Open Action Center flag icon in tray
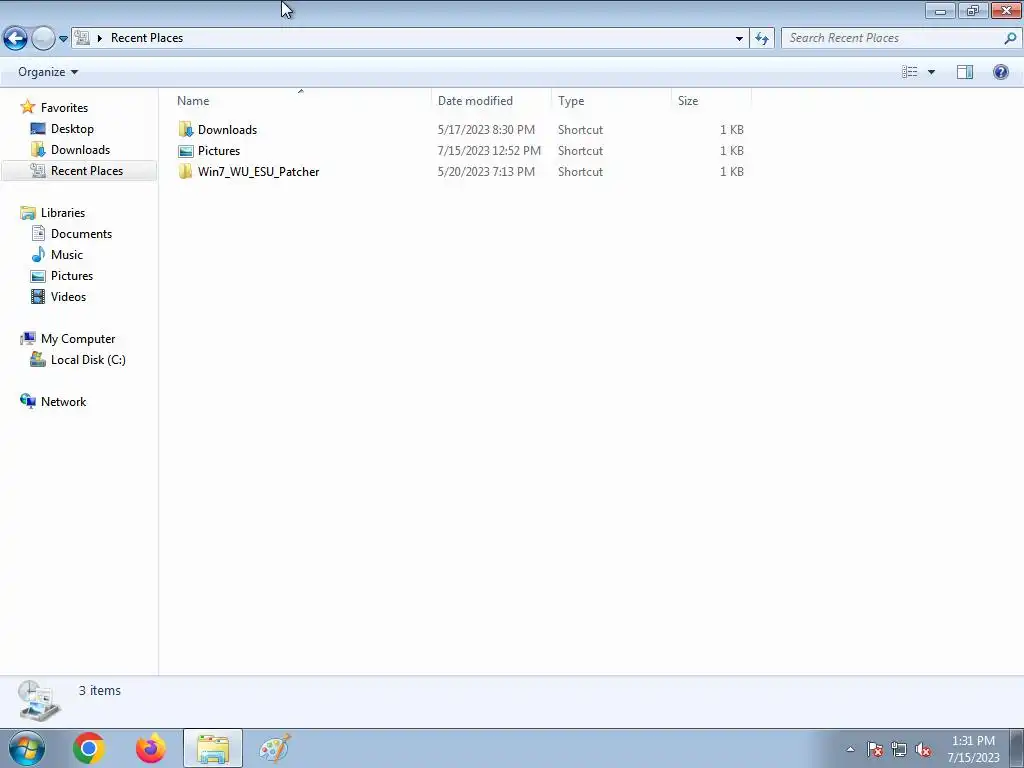 874,749
